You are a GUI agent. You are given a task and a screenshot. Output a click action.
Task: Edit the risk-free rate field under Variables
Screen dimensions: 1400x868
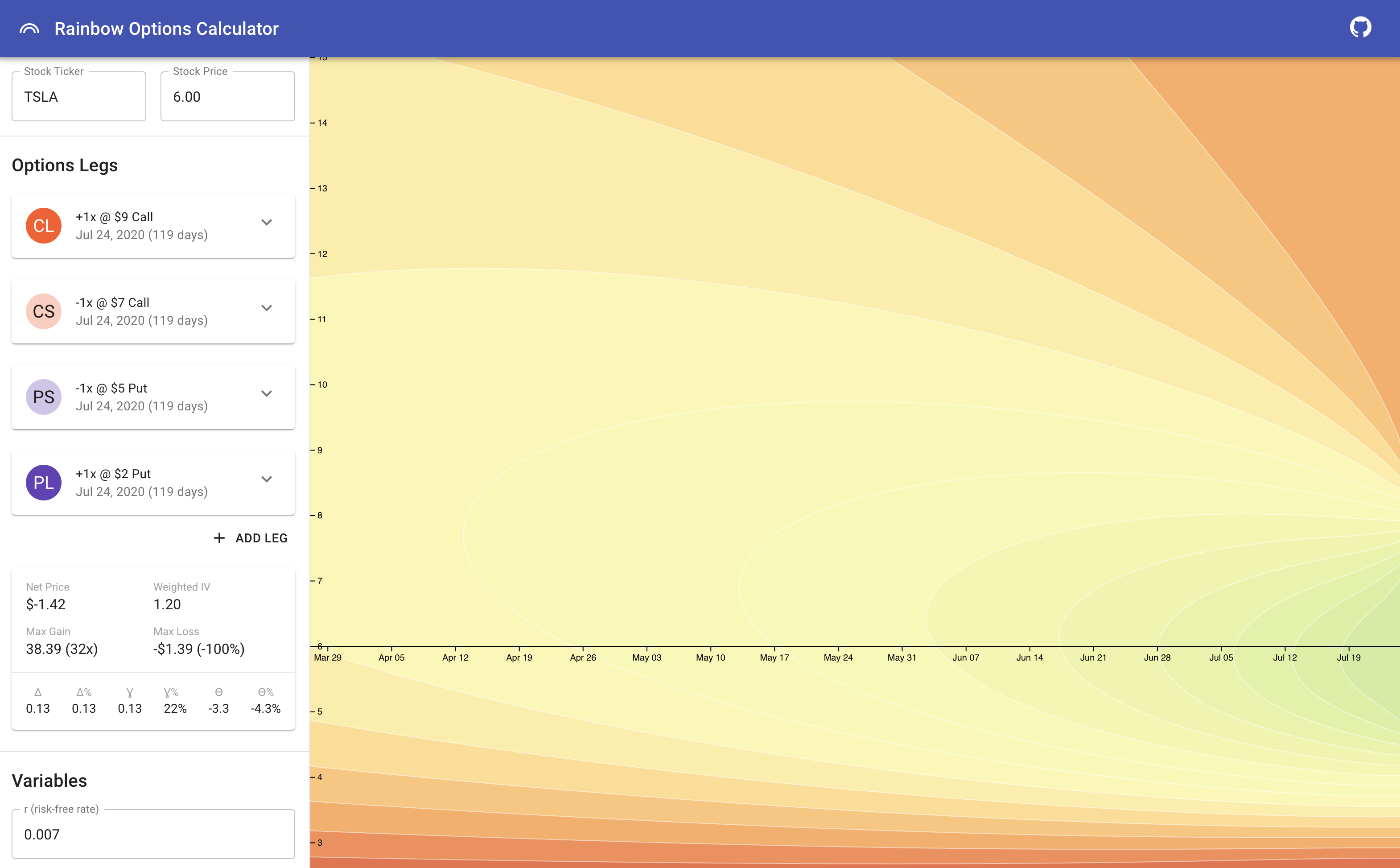click(153, 834)
